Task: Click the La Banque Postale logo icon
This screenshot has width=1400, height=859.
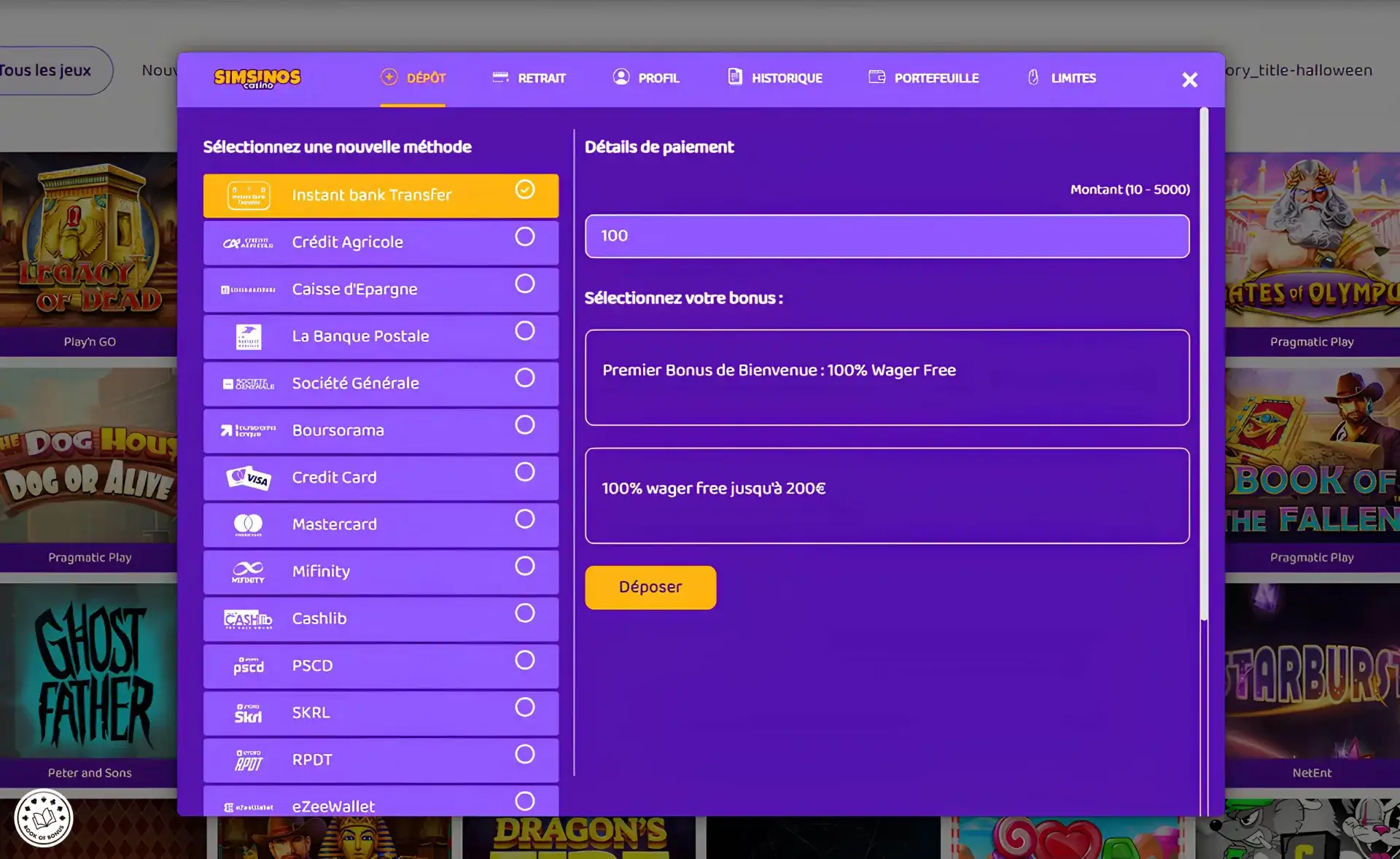Action: tap(249, 337)
